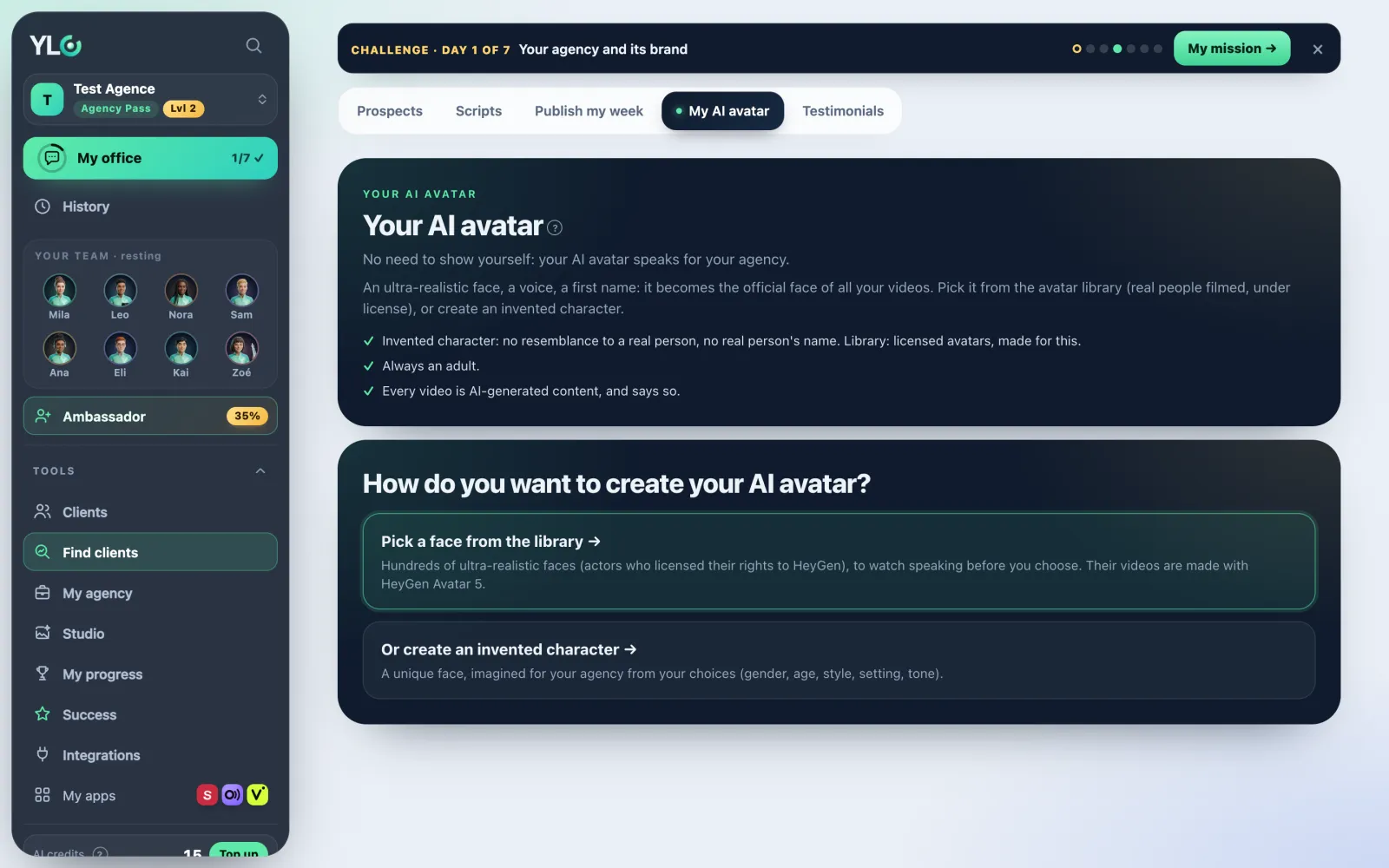Image resolution: width=1389 pixels, height=868 pixels.
Task: Select team member Zoé avatar
Action: tap(241, 348)
